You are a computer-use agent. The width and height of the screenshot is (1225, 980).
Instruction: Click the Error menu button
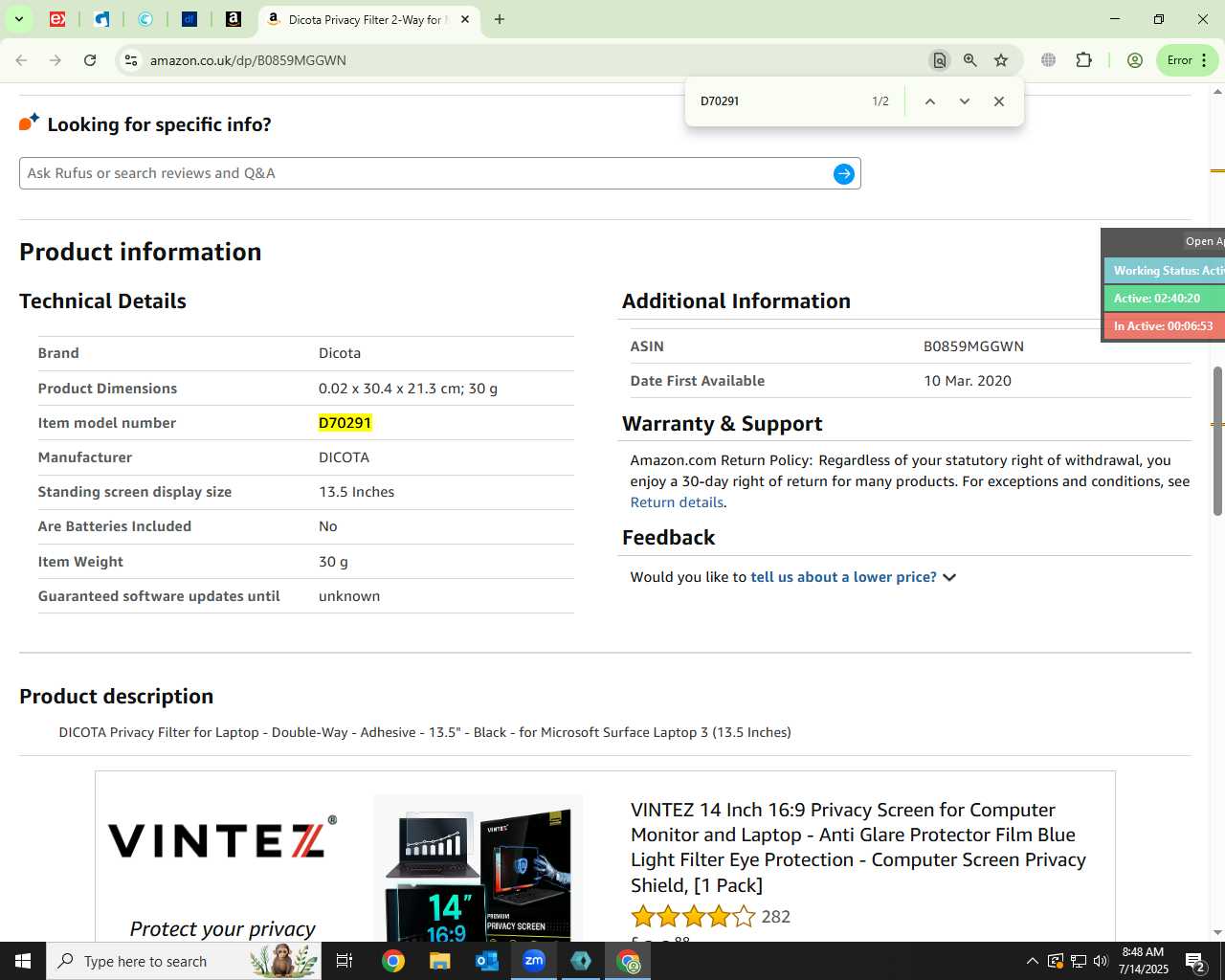tap(1188, 60)
